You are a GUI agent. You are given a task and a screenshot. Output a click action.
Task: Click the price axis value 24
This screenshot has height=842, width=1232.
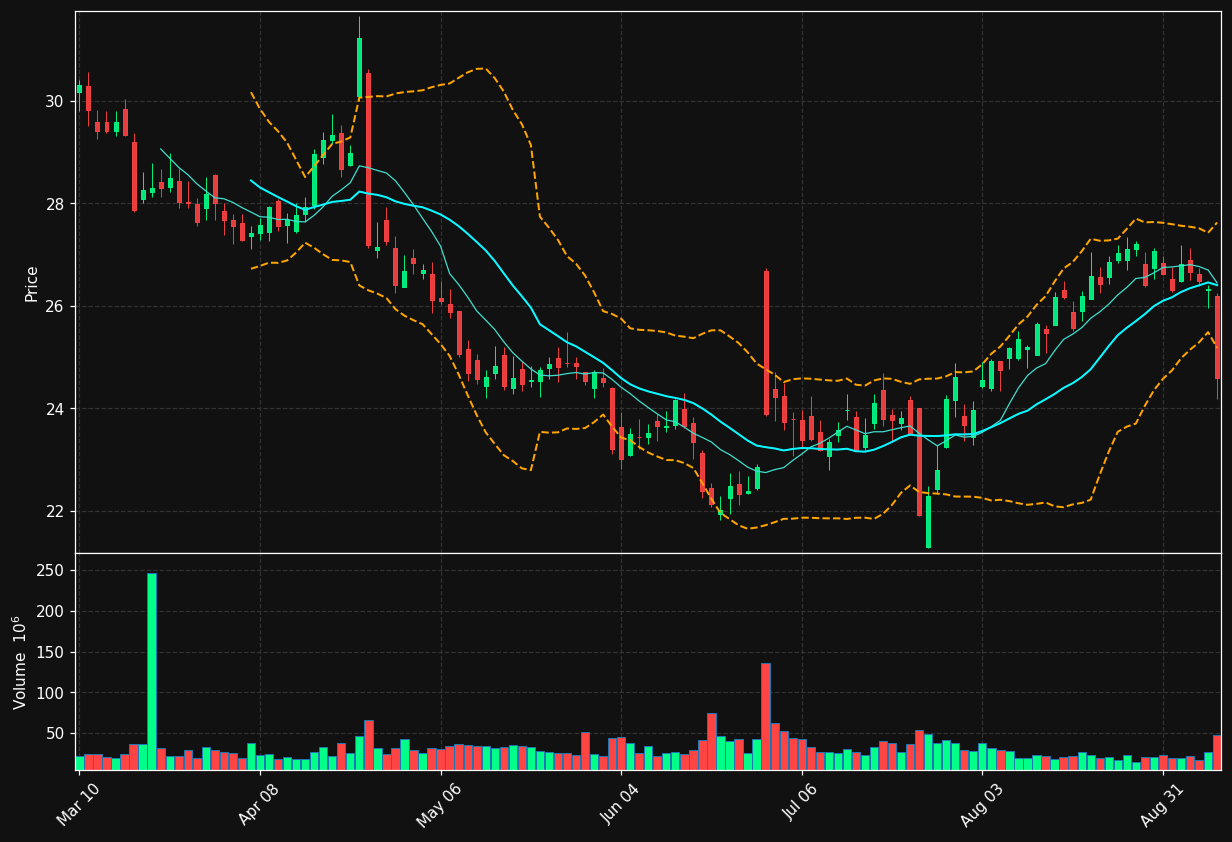pyautogui.click(x=54, y=409)
